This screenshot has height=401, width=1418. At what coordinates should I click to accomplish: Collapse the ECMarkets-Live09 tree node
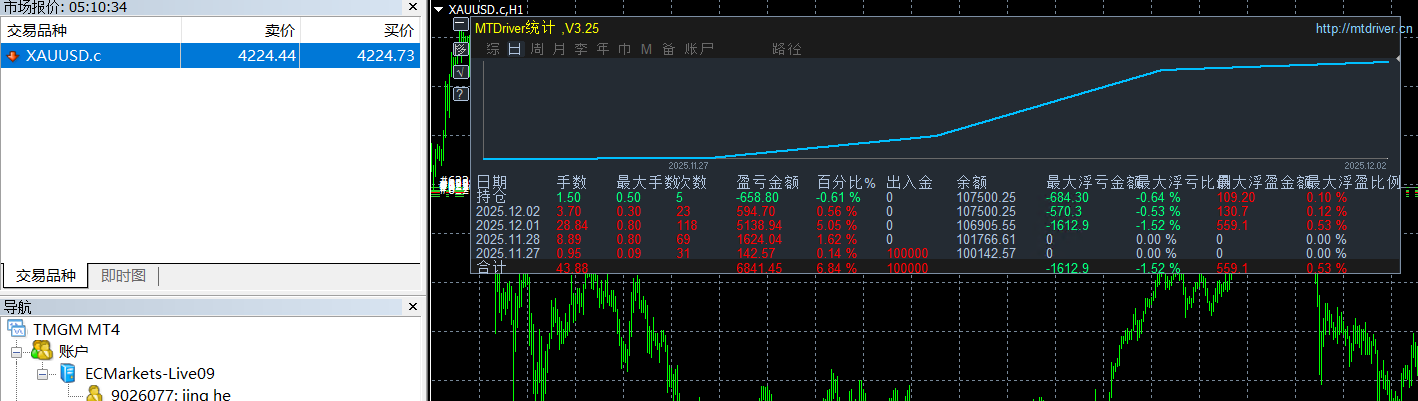(43, 374)
